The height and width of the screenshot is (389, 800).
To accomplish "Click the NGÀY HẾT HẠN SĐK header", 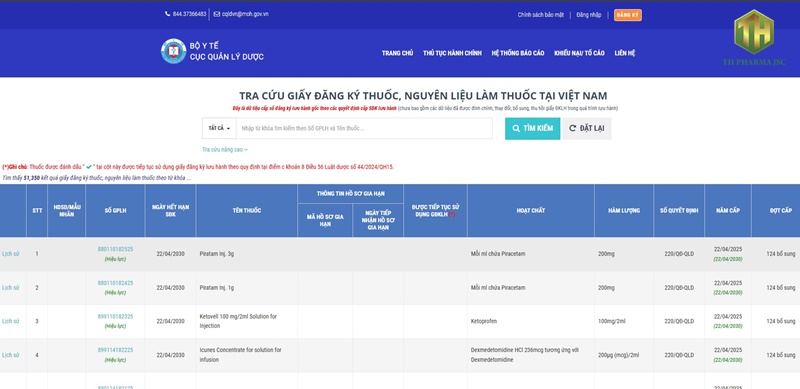I will click(170, 210).
